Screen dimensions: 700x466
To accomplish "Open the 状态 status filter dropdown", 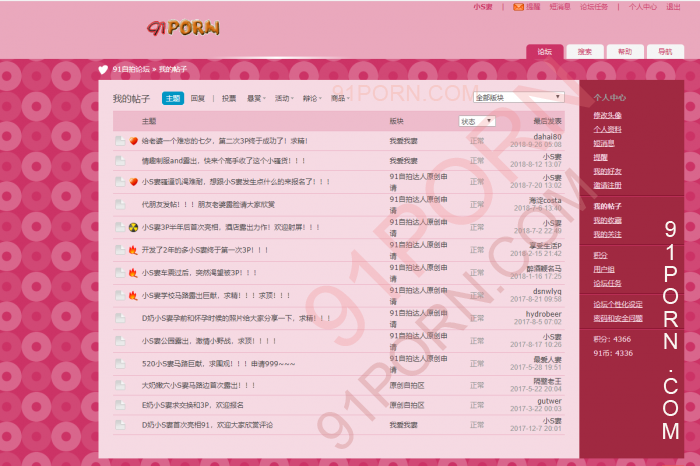I will 477,121.
